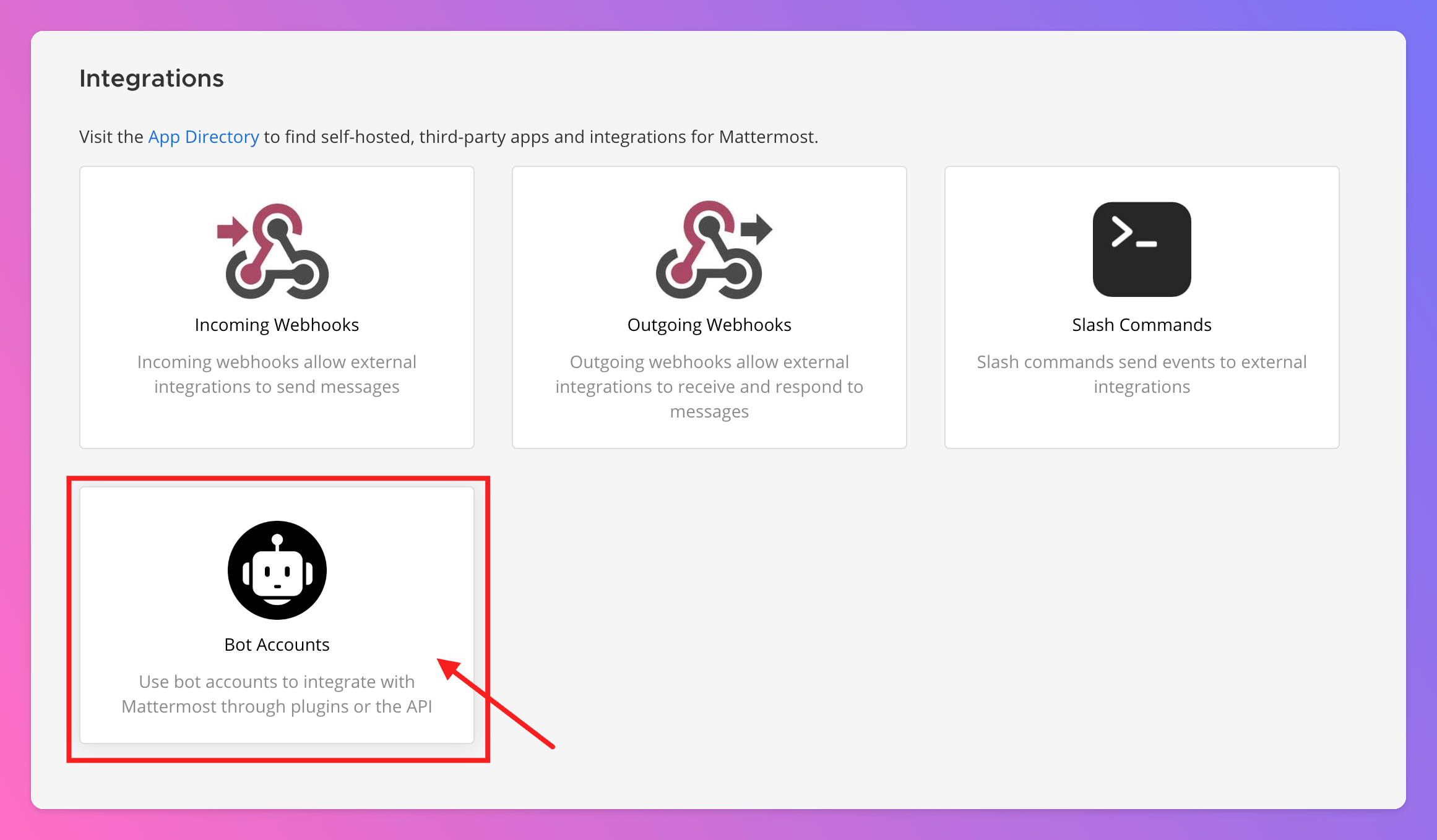Open the App Directory link
This screenshot has height=840, width=1437.
204,137
